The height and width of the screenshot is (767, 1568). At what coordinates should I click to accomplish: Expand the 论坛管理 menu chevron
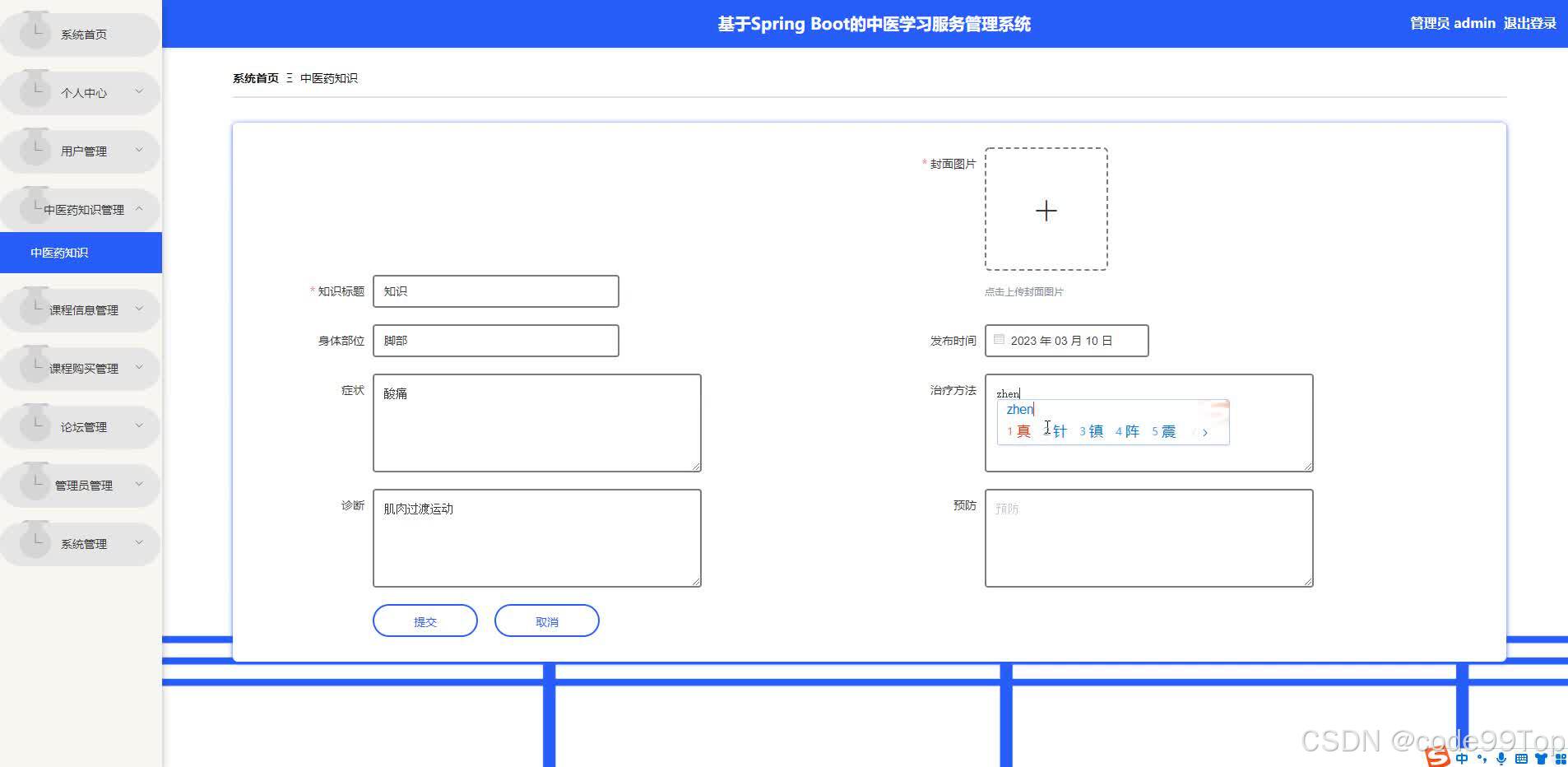[139, 425]
